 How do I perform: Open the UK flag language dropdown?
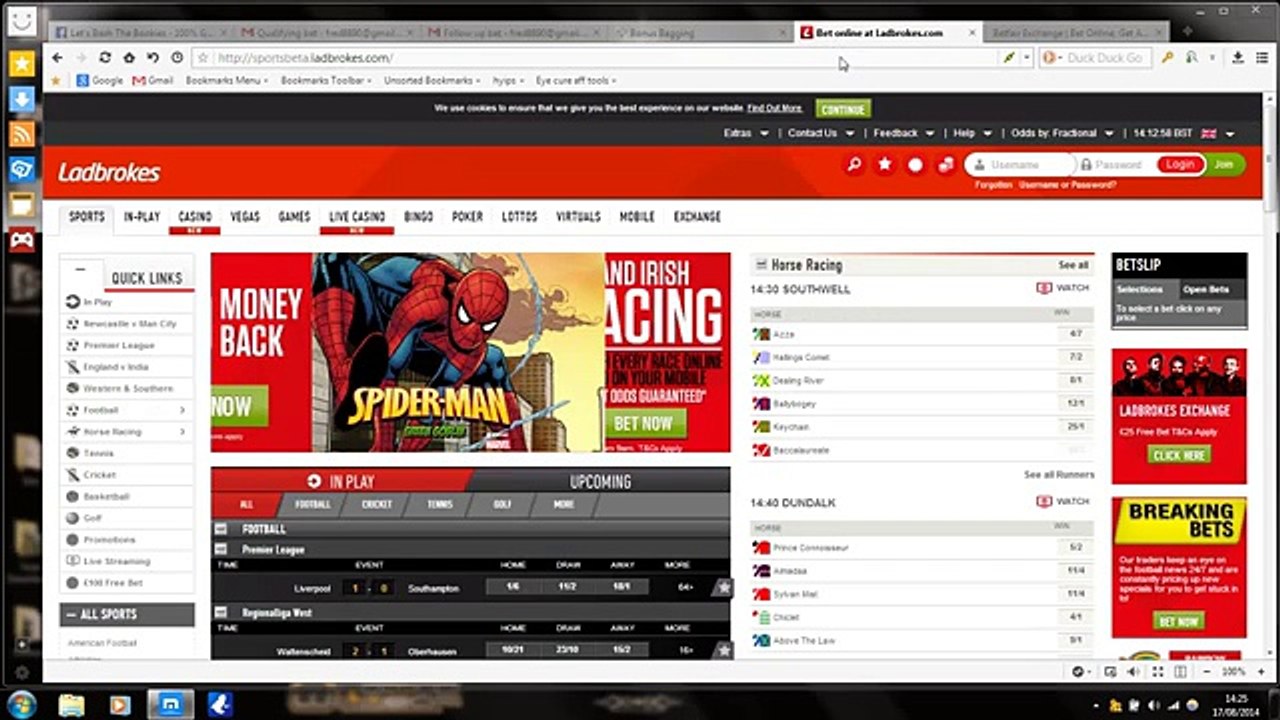1218,133
